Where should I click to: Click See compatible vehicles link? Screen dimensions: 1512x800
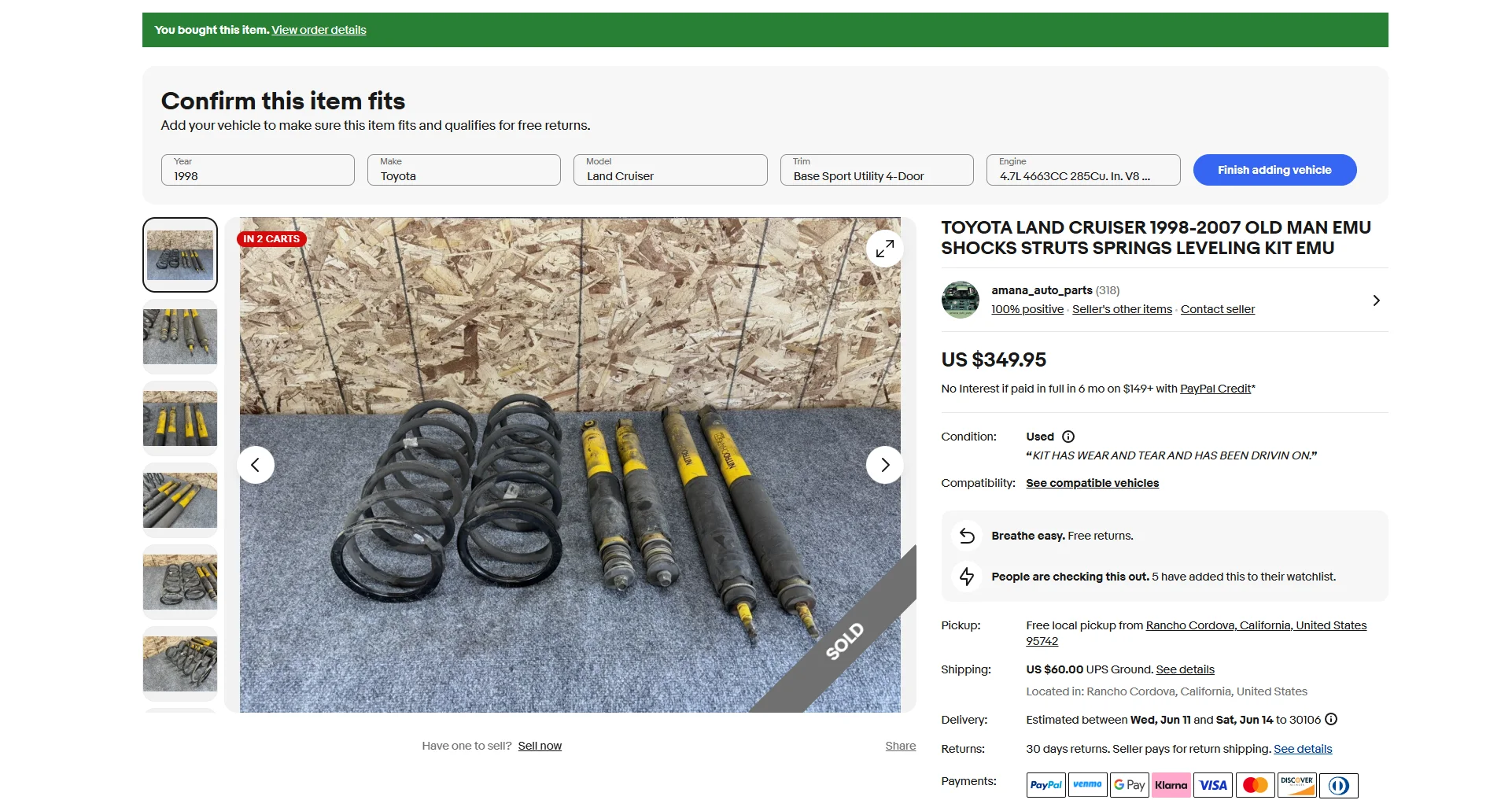[x=1092, y=483]
